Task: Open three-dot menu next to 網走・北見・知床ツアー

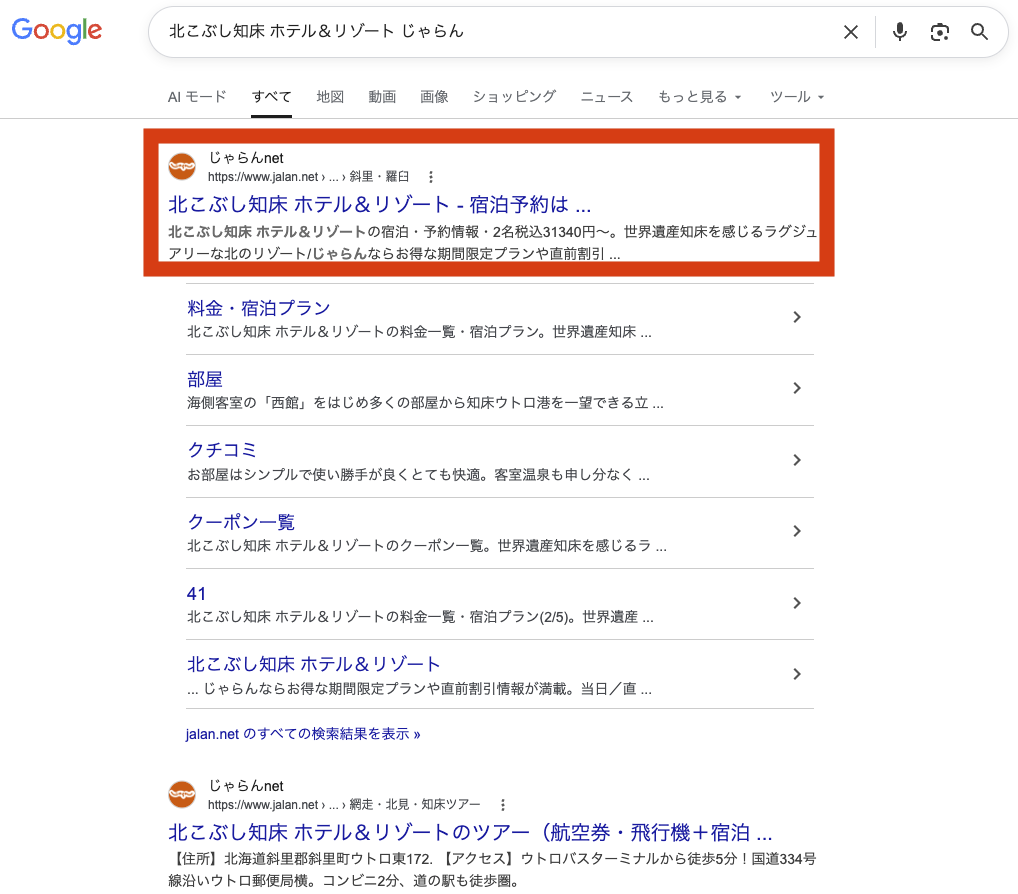Action: (503, 804)
